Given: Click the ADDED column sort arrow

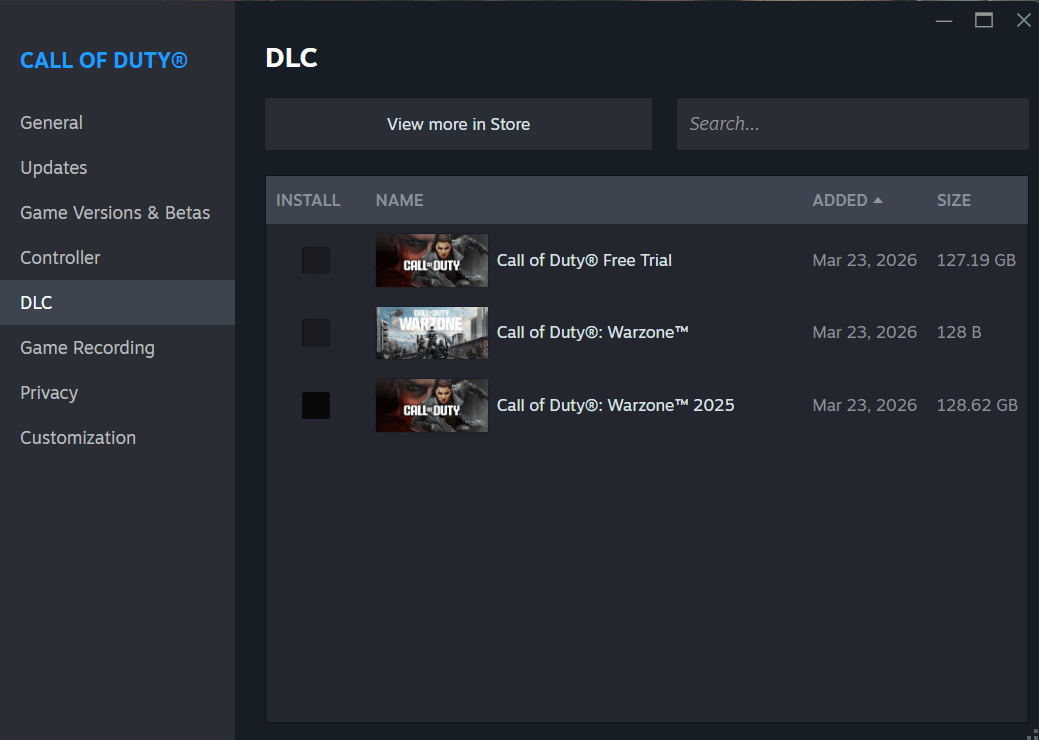Looking at the screenshot, I should tap(878, 200).
